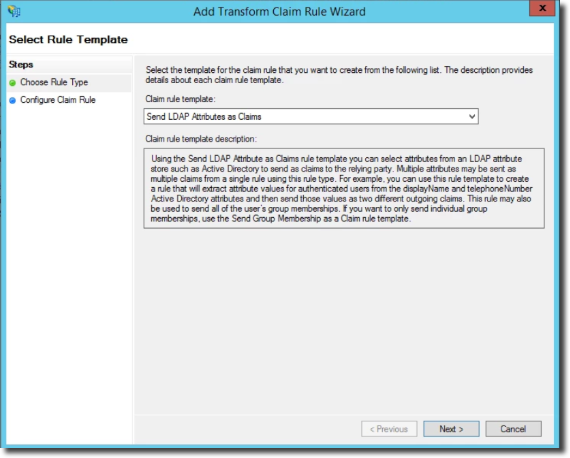
Task: Click the AD FS wizard title bar icon
Action: 14,11
